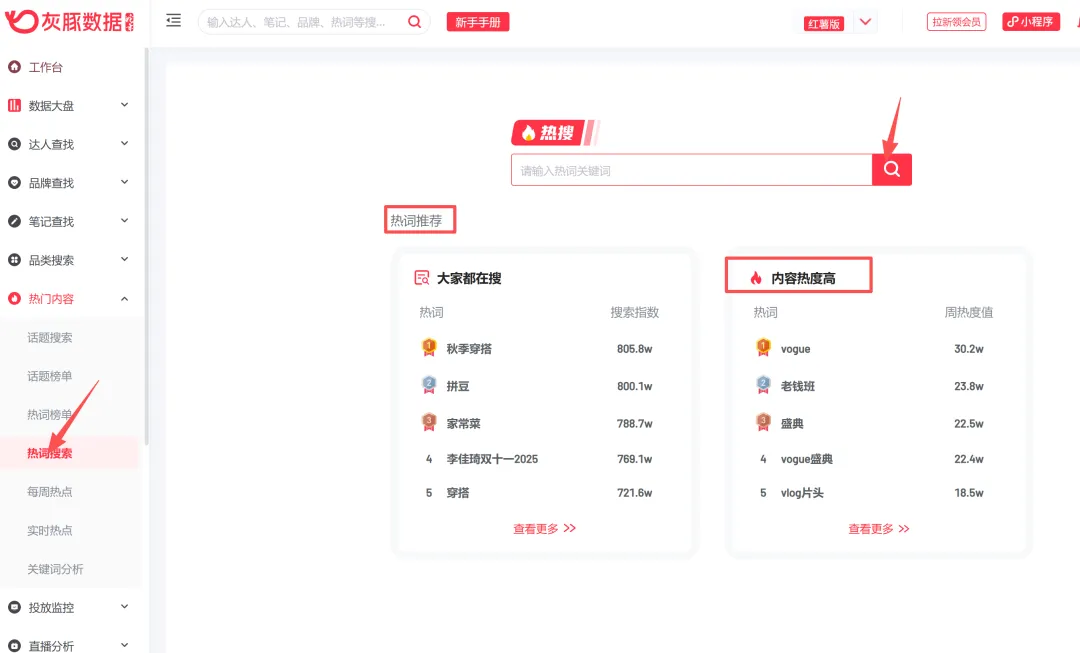The image size is (1080, 653).
Task: Click the 灰豚数据 logo
Action: tap(68, 21)
